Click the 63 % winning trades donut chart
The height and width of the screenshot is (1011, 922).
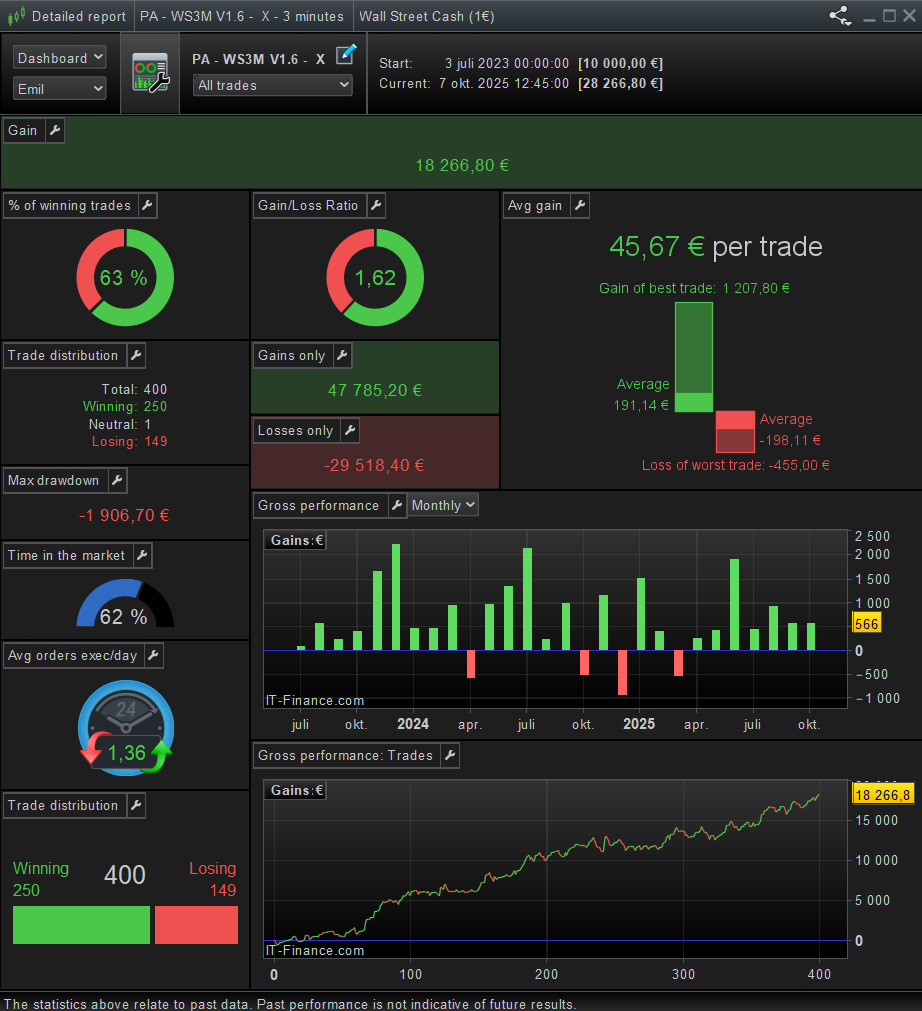point(125,278)
